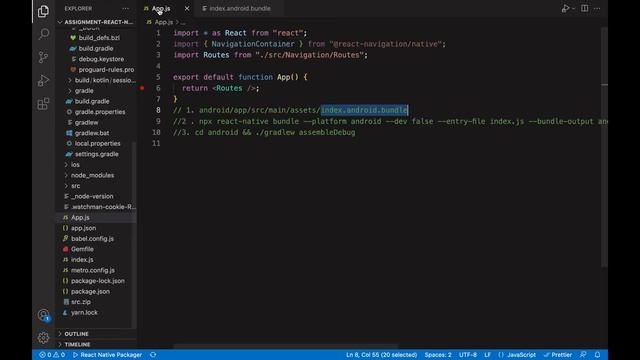Click errors and warnings status indicator
The width and height of the screenshot is (640, 360).
pos(52,355)
